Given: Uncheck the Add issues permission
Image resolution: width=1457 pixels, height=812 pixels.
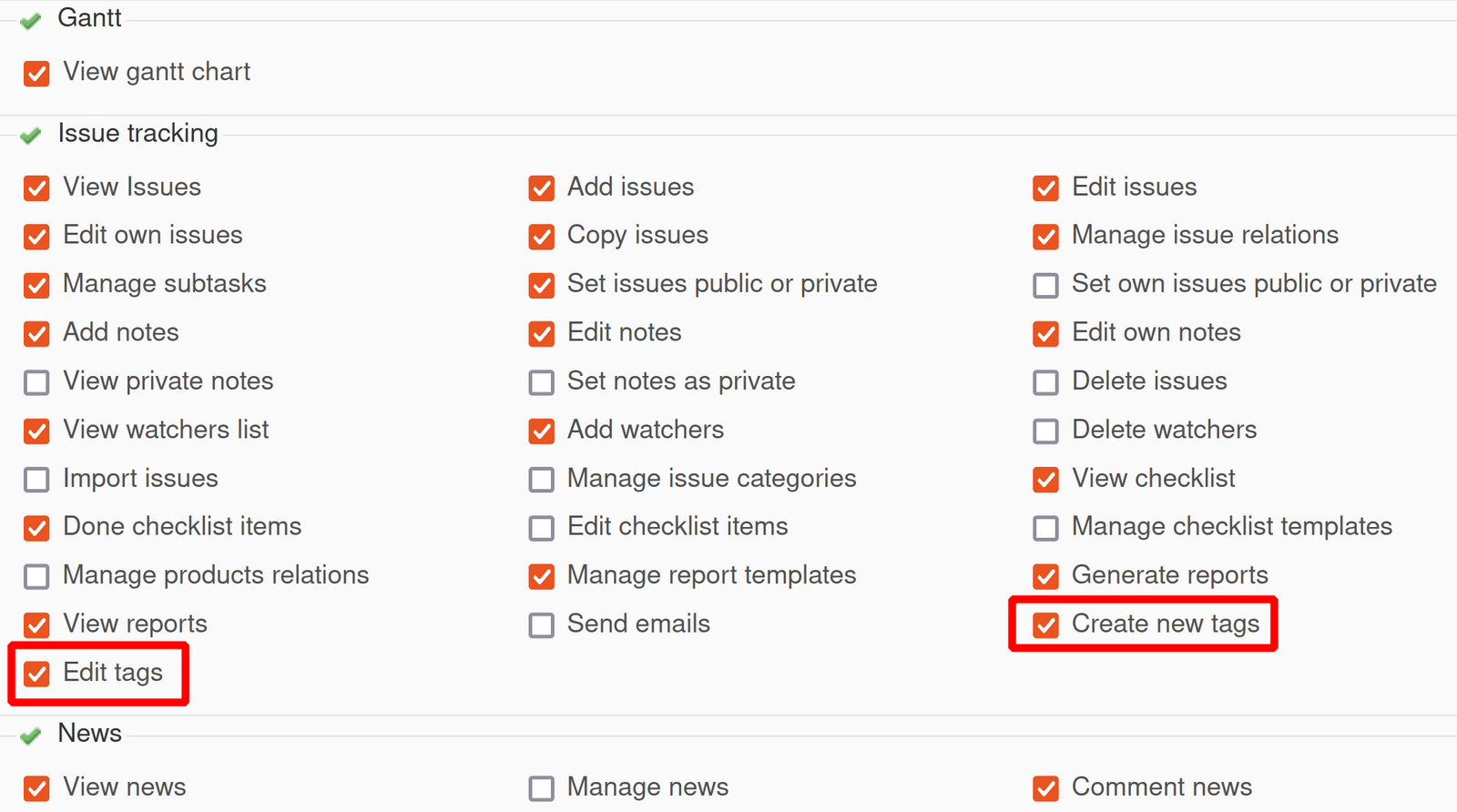Looking at the screenshot, I should pos(541,188).
